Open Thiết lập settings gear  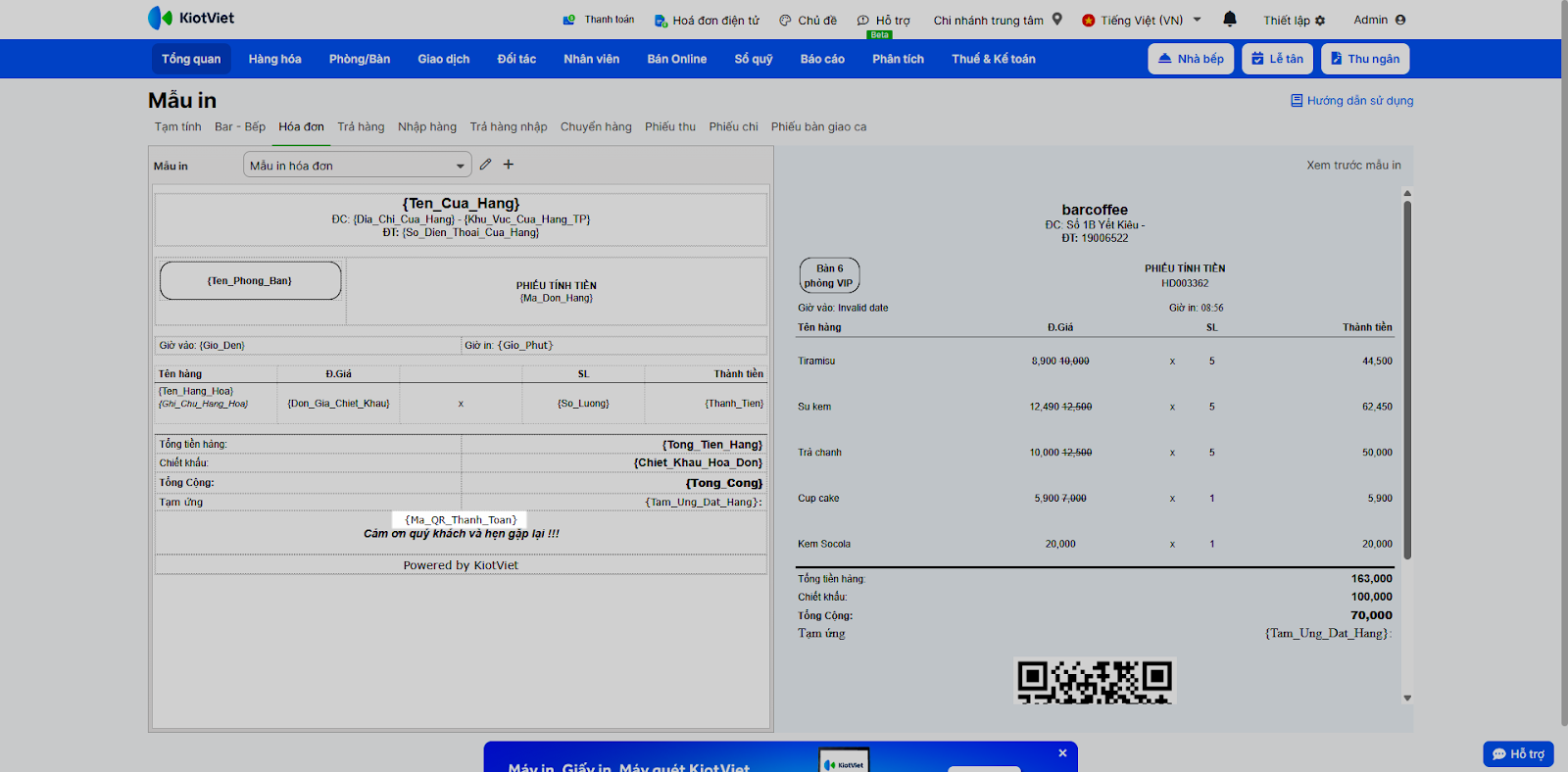1294,20
